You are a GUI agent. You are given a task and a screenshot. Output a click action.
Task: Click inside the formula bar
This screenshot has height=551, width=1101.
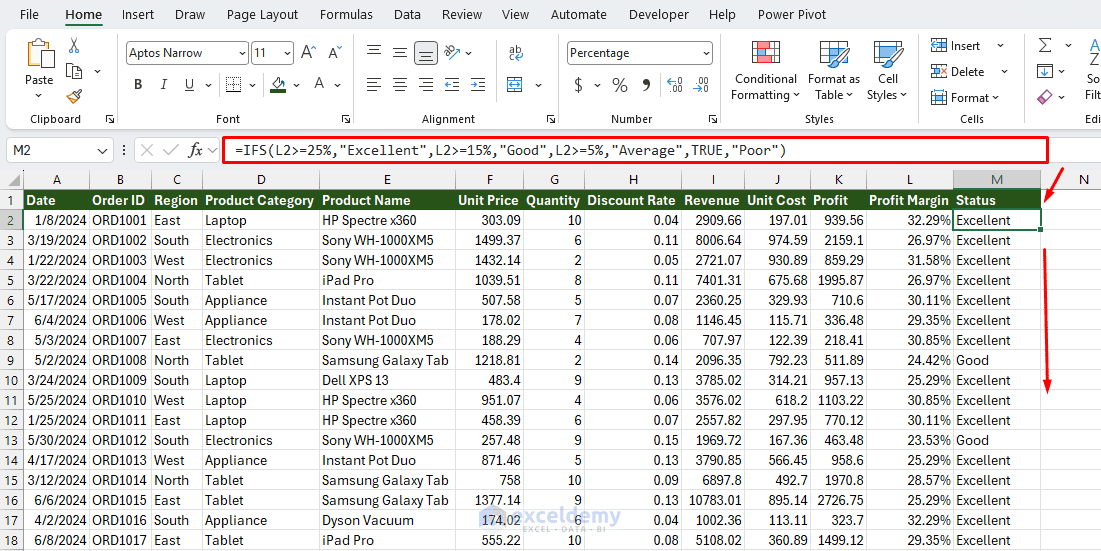(635, 150)
